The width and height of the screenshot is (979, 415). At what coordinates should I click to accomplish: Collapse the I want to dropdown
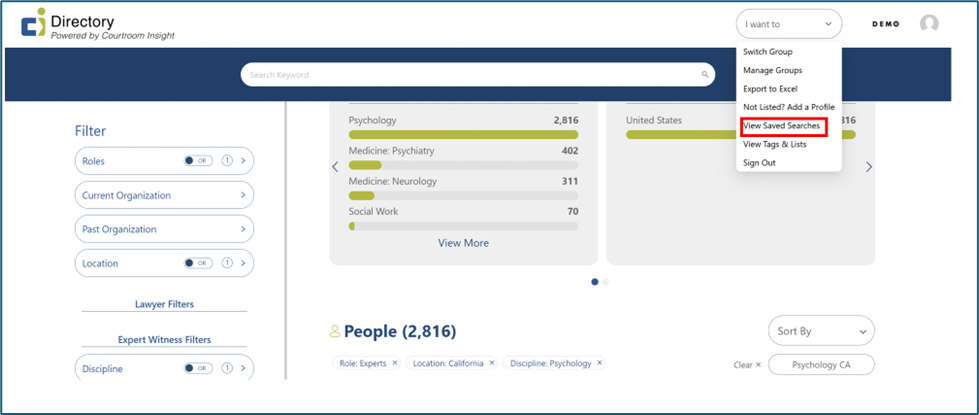[788, 24]
